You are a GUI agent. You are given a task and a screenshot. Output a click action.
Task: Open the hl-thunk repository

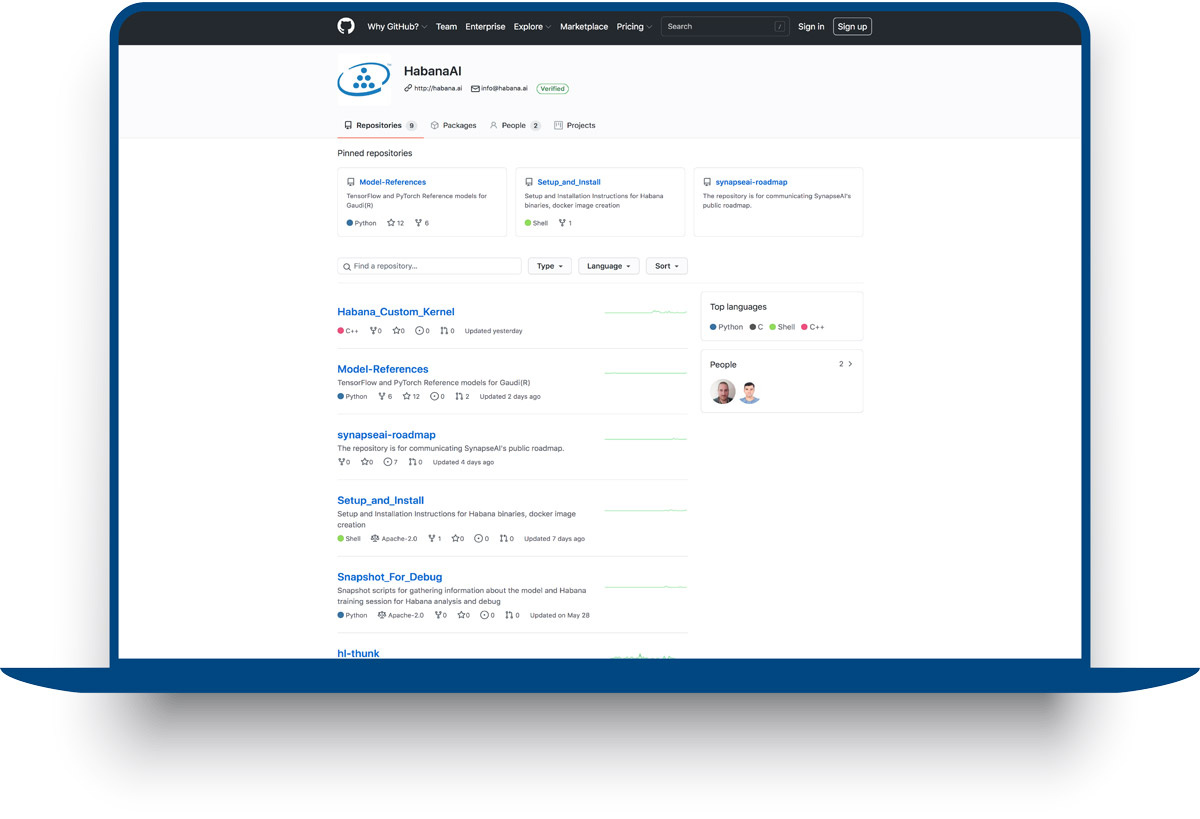359,653
